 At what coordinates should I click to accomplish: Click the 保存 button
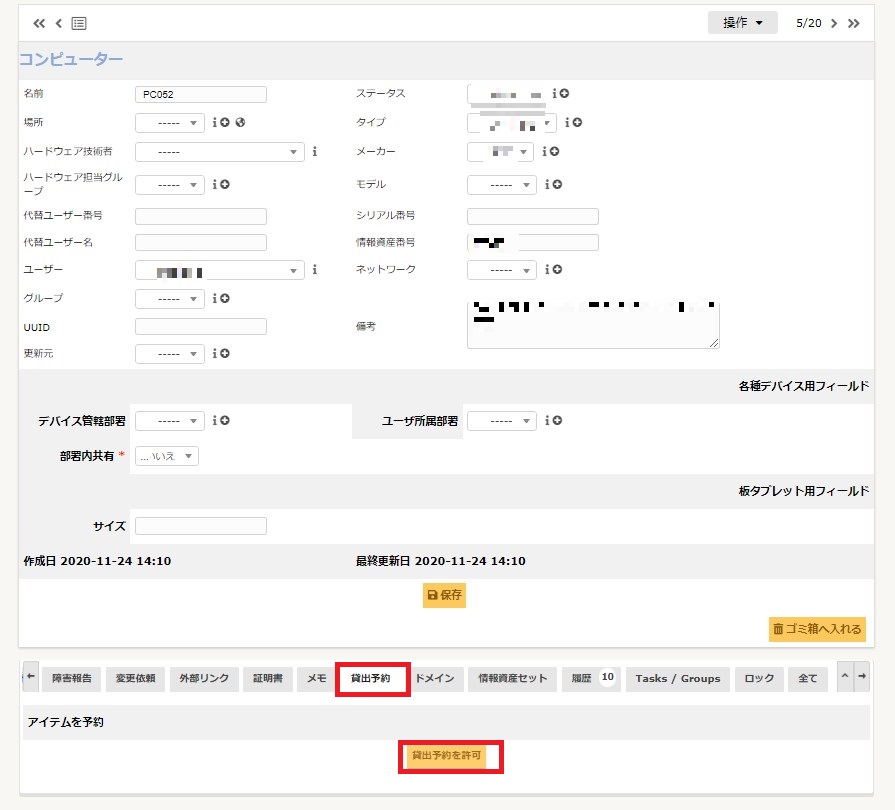(445, 595)
